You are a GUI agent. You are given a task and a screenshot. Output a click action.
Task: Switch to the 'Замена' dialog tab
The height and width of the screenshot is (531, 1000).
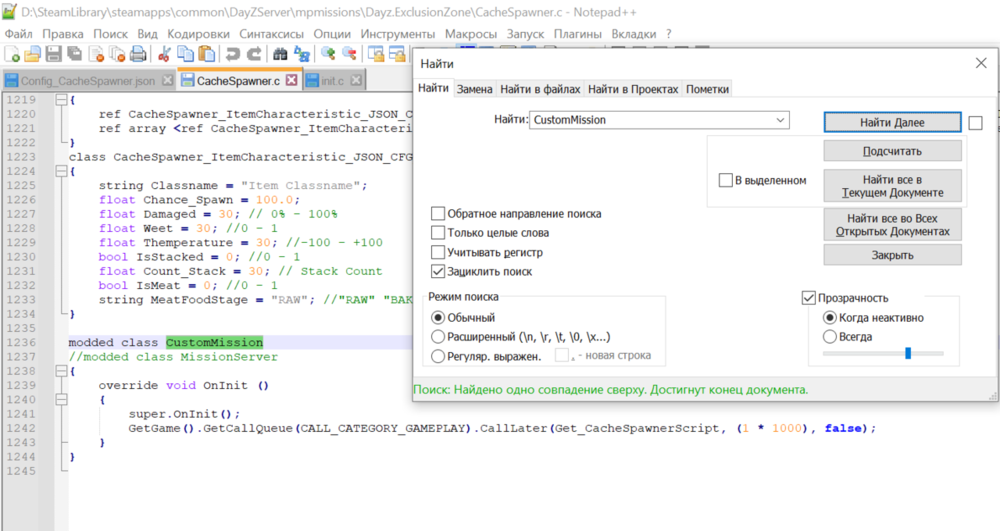pyautogui.click(x=474, y=89)
